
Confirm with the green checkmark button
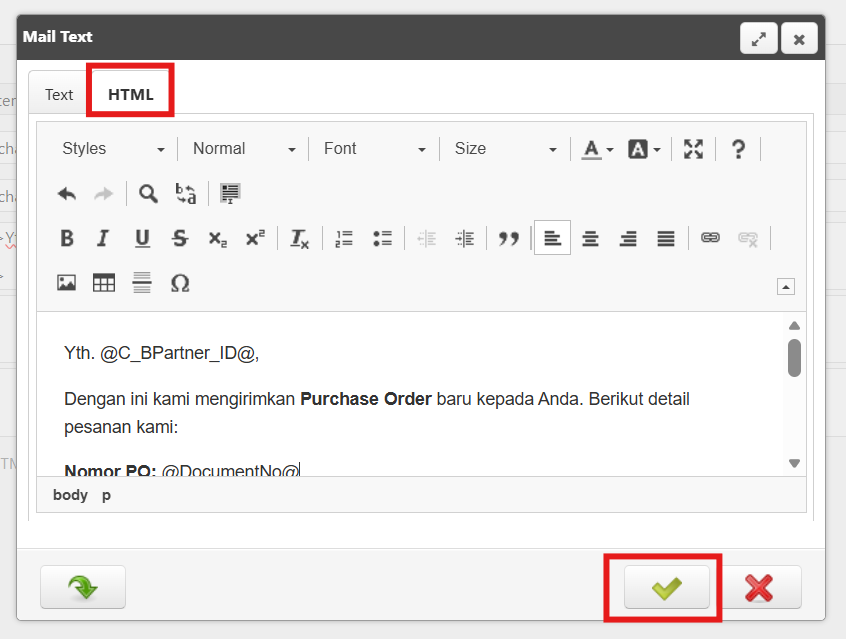666,587
